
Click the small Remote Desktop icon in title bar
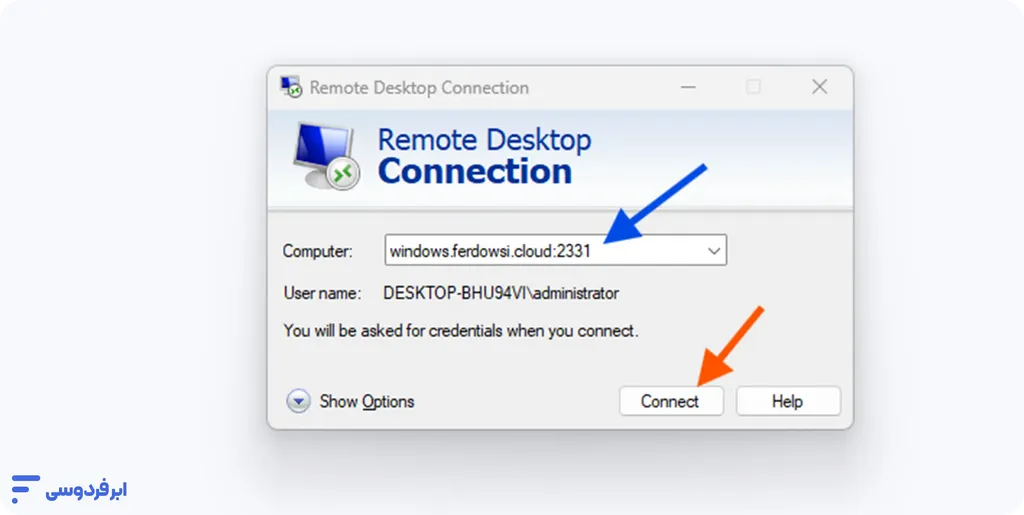(291, 87)
